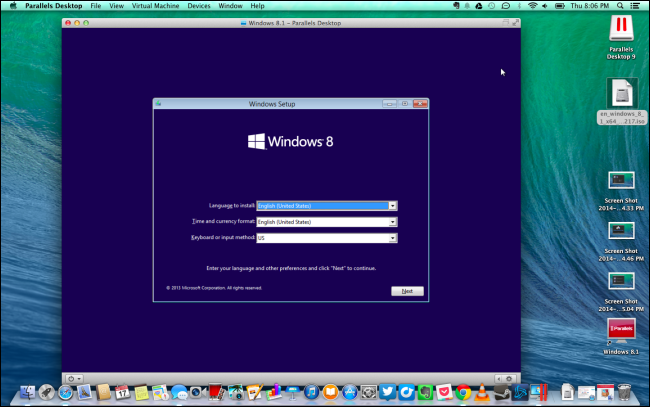Viewport: 650px width, 407px height.
Task: Click Coherence mode icon in Parallels title bar
Action: (505, 23)
